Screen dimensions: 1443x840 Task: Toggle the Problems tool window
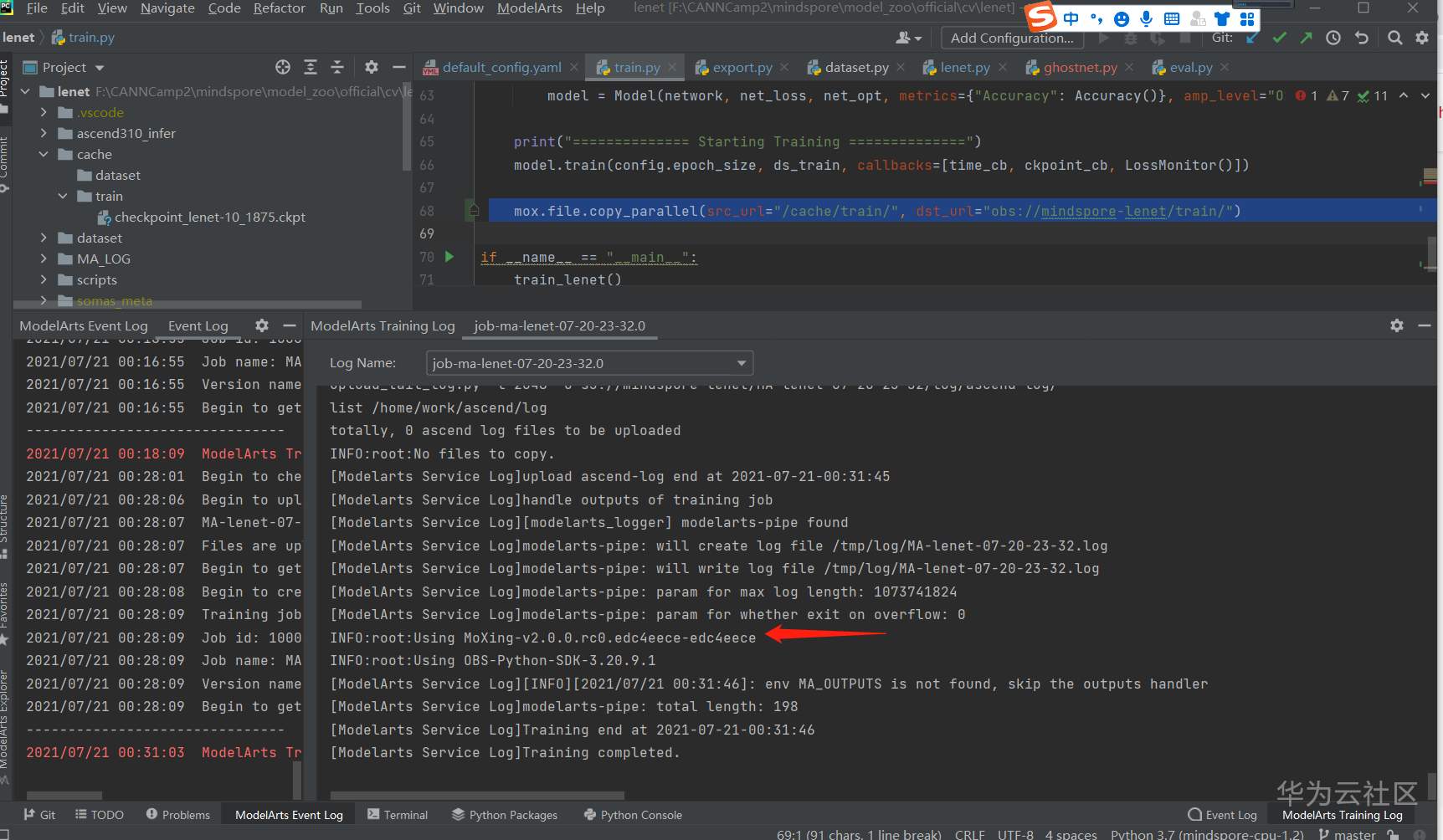coord(177,815)
